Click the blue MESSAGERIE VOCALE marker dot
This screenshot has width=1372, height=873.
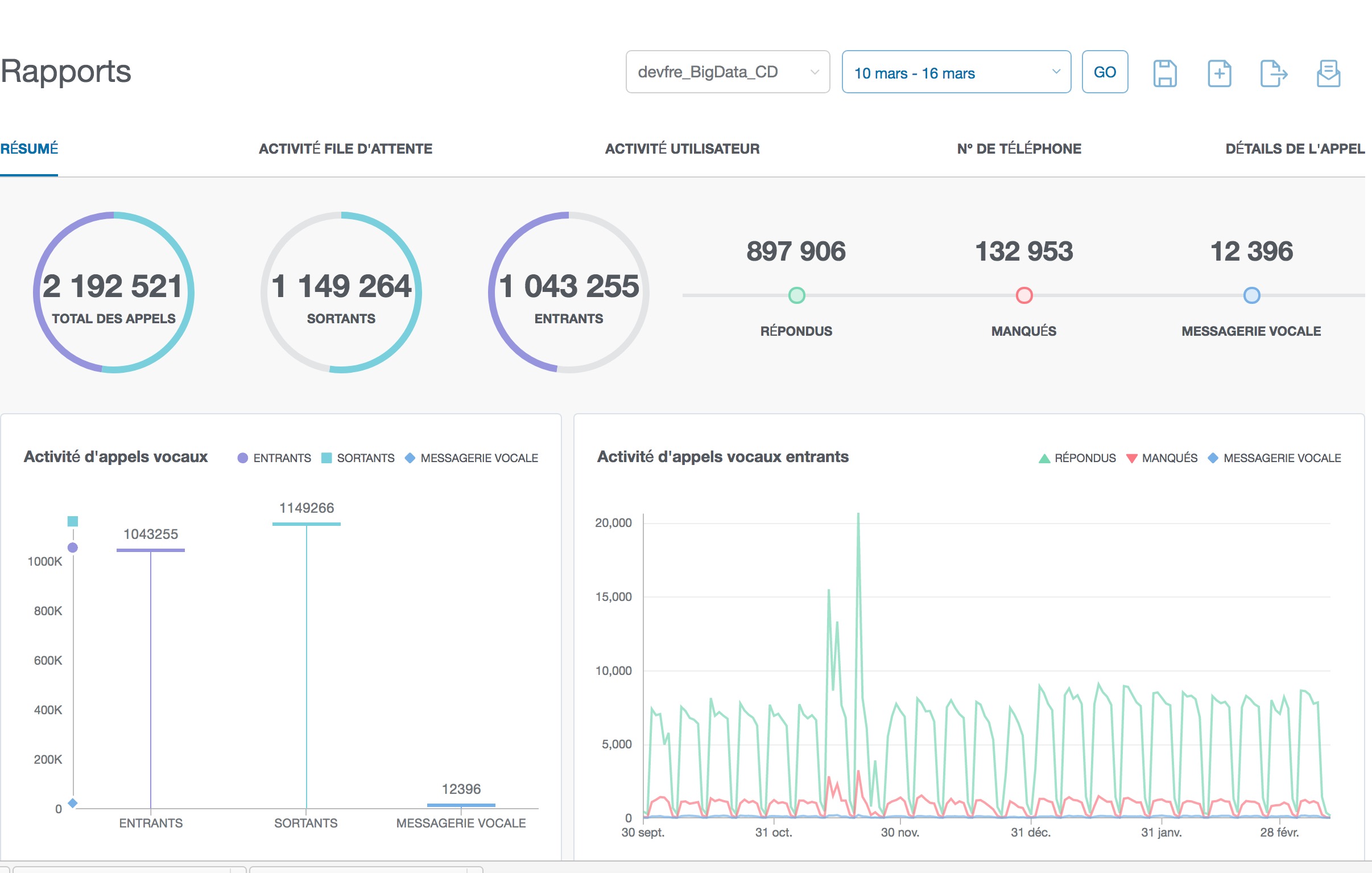click(x=1251, y=295)
